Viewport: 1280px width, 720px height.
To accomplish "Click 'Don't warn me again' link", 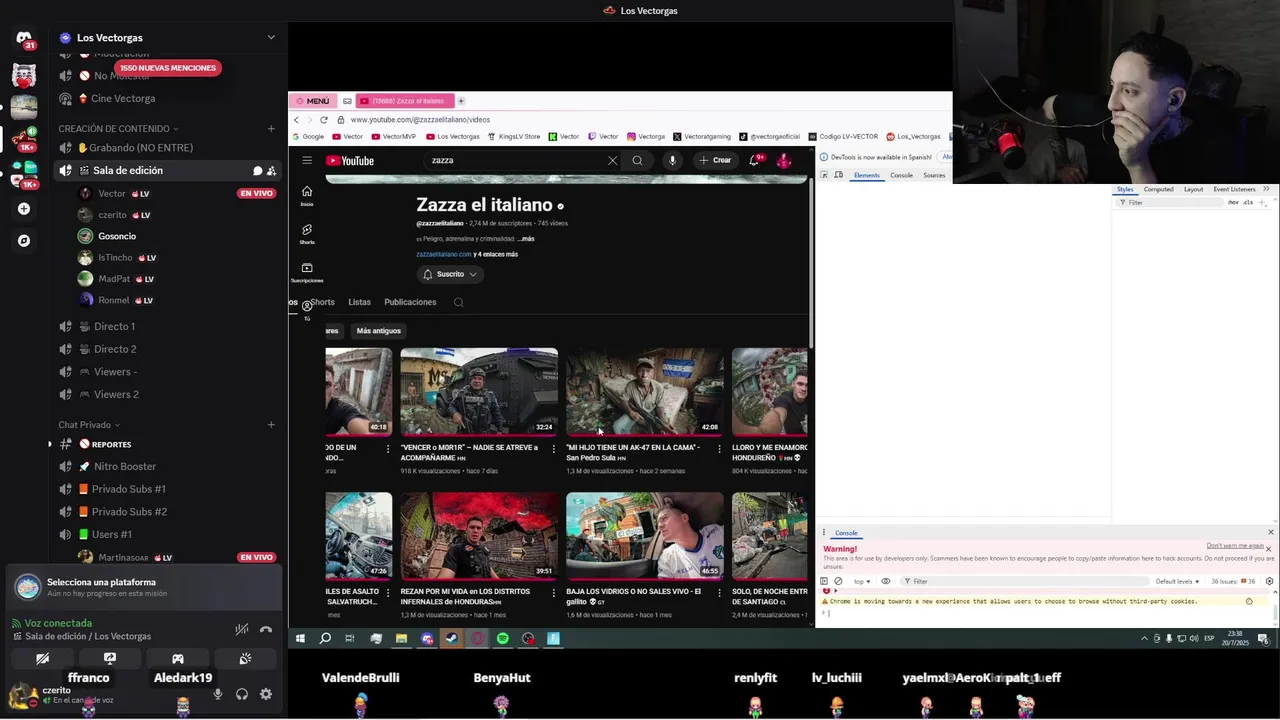I will point(1235,545).
